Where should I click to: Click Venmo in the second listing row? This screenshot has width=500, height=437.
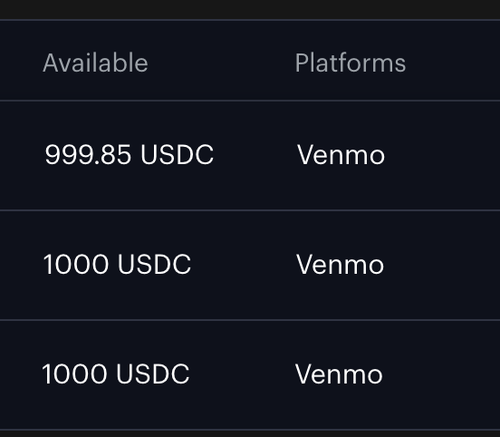click(x=340, y=264)
